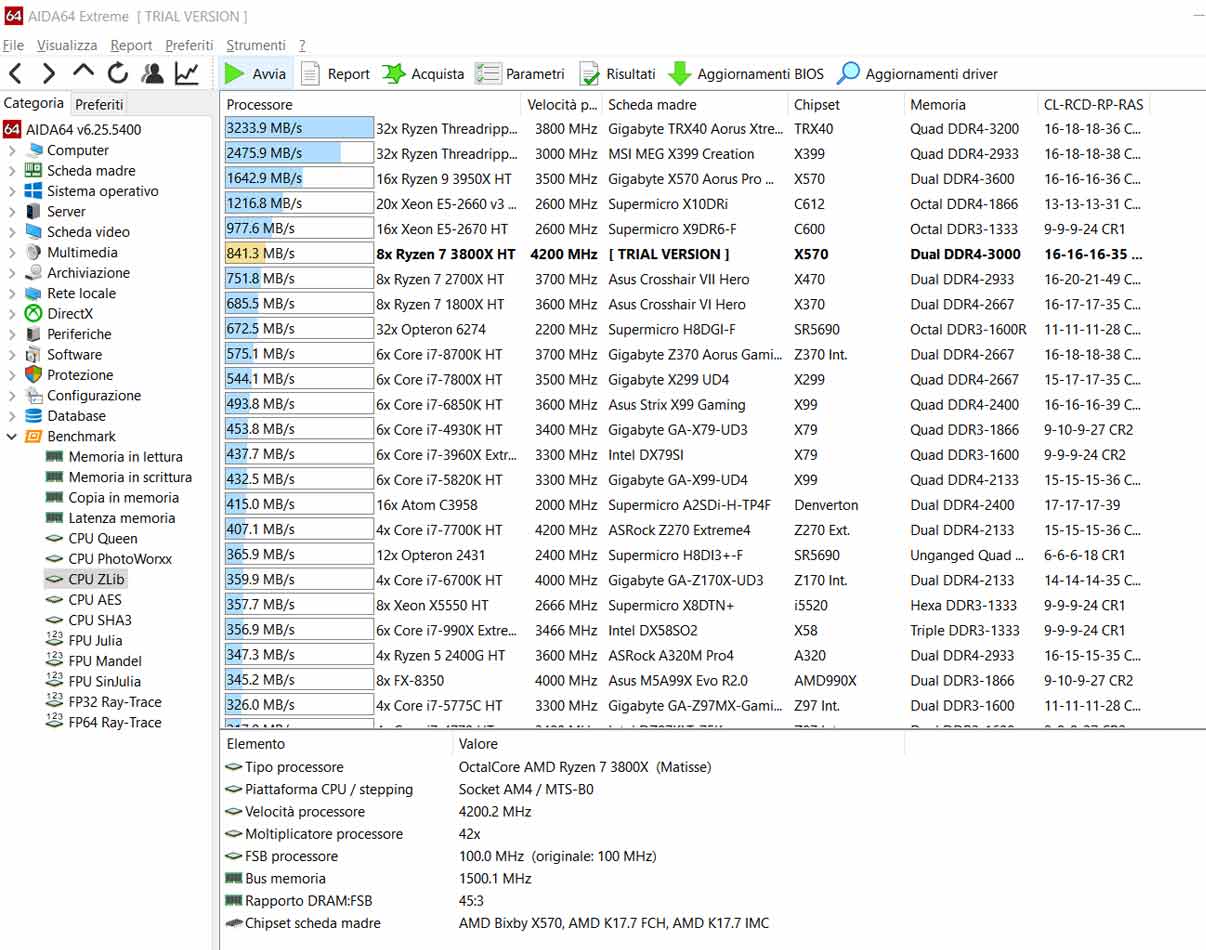Click the up level arrow icon
Viewport: 1206px width, 950px height.
84,73
